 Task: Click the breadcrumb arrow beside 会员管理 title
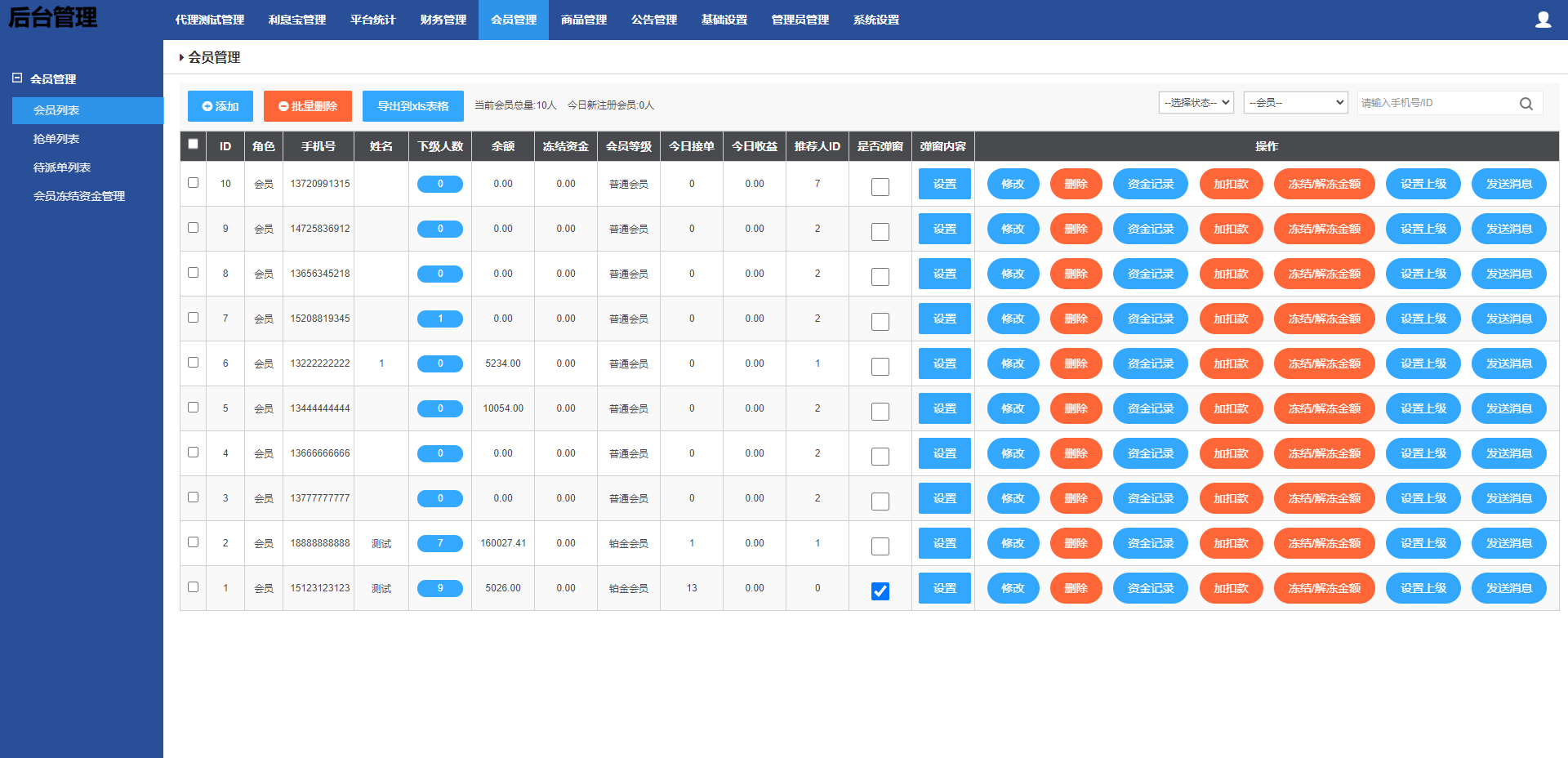181,57
